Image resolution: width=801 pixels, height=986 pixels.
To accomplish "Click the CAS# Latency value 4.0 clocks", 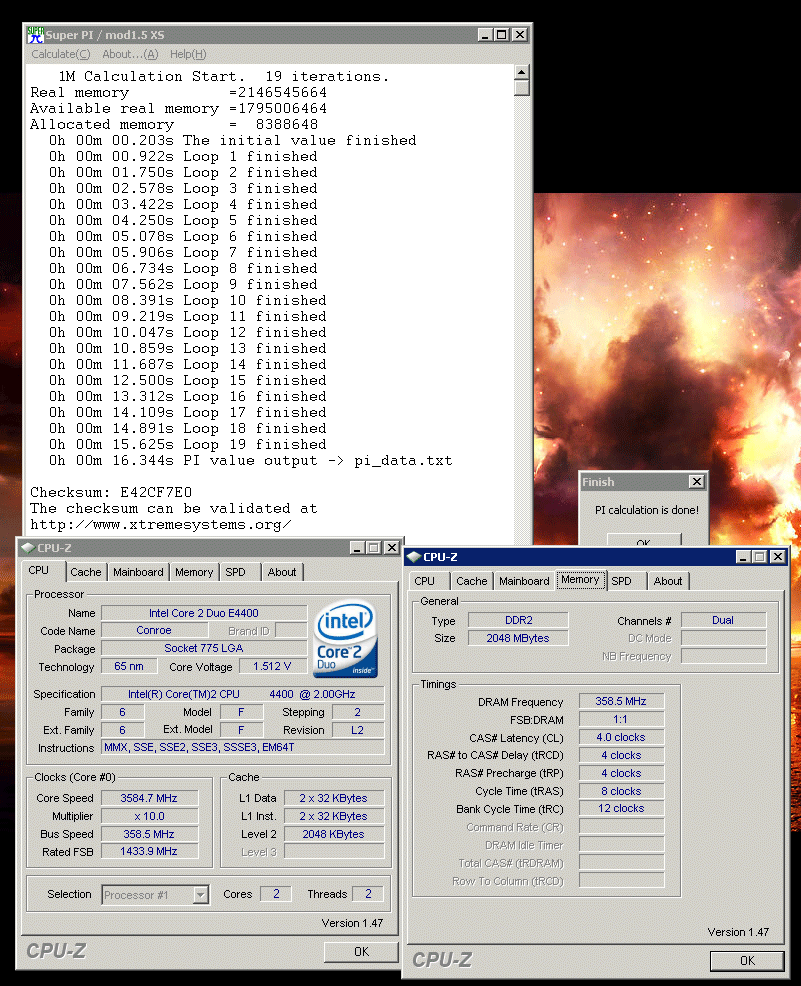I will click(x=621, y=737).
